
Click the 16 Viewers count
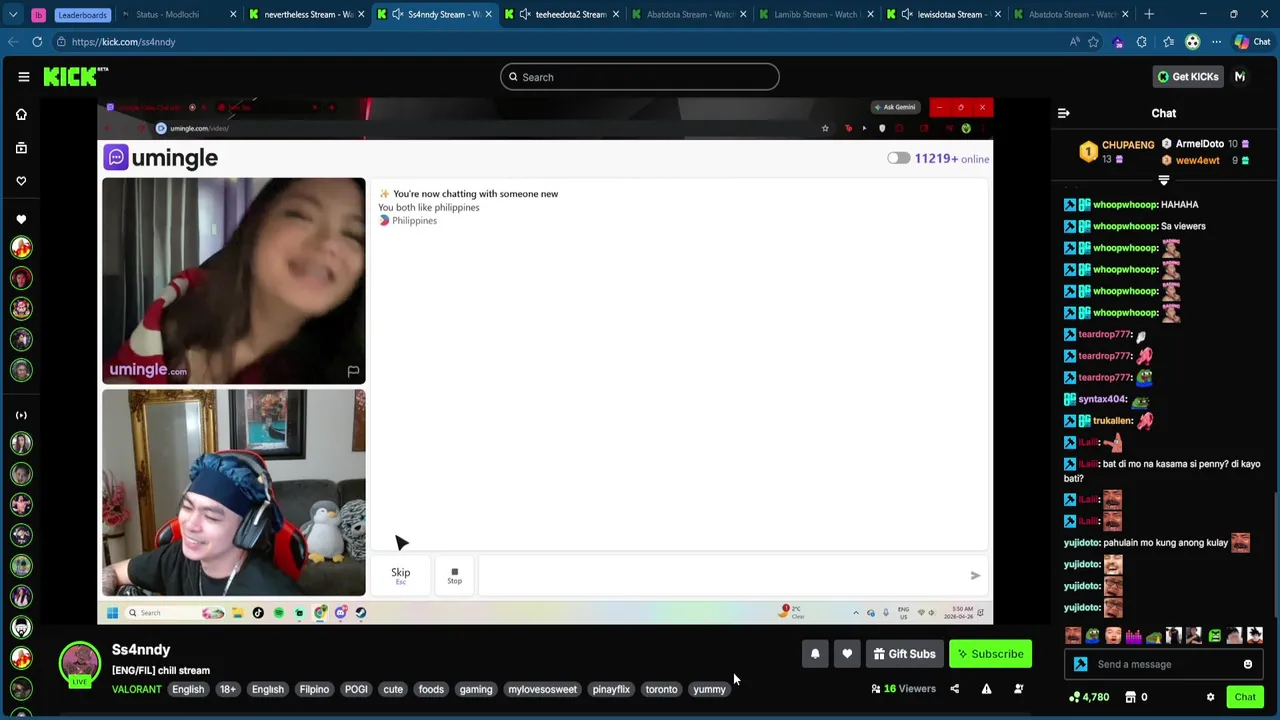903,689
